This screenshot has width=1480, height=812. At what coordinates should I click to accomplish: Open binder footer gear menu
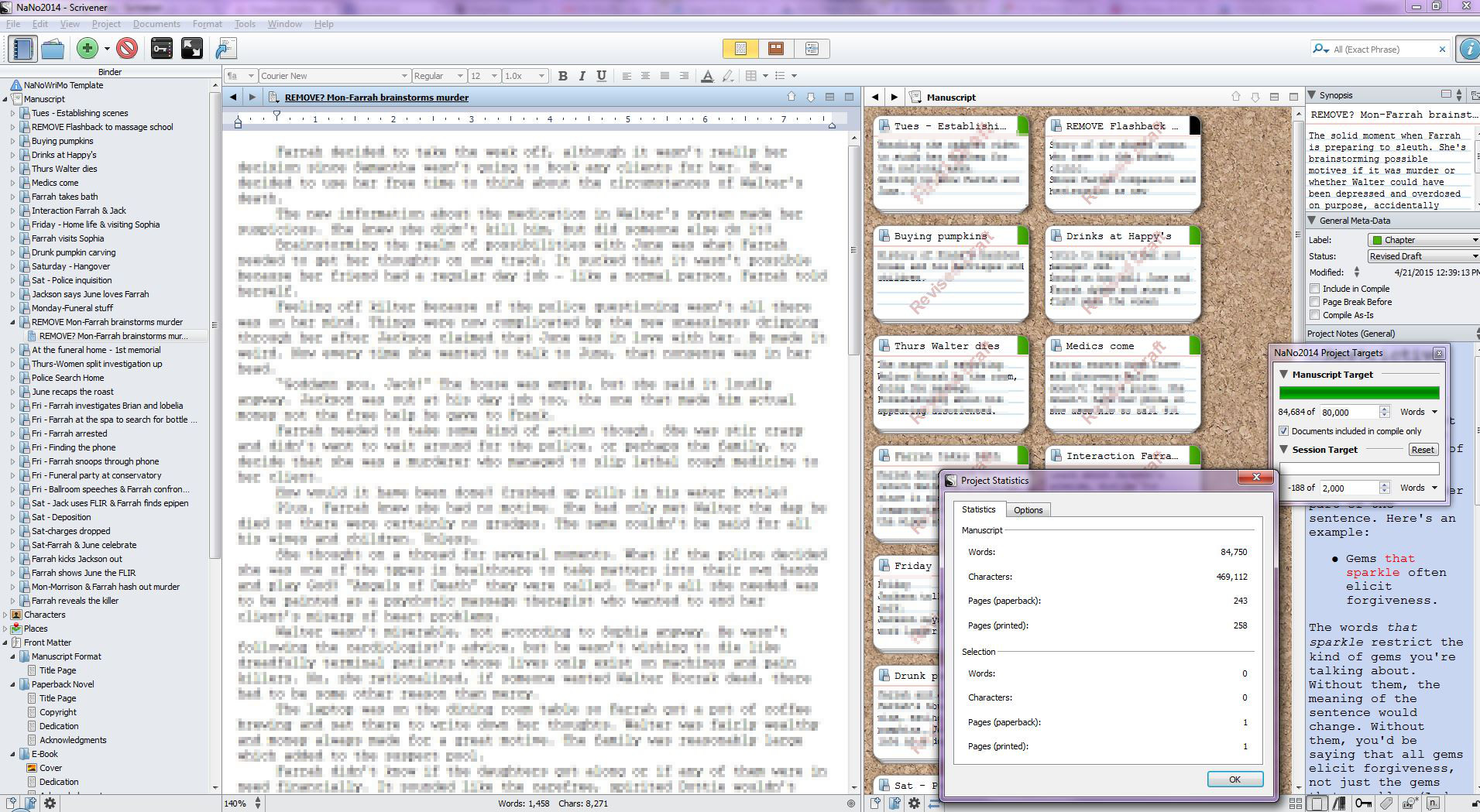[x=50, y=803]
